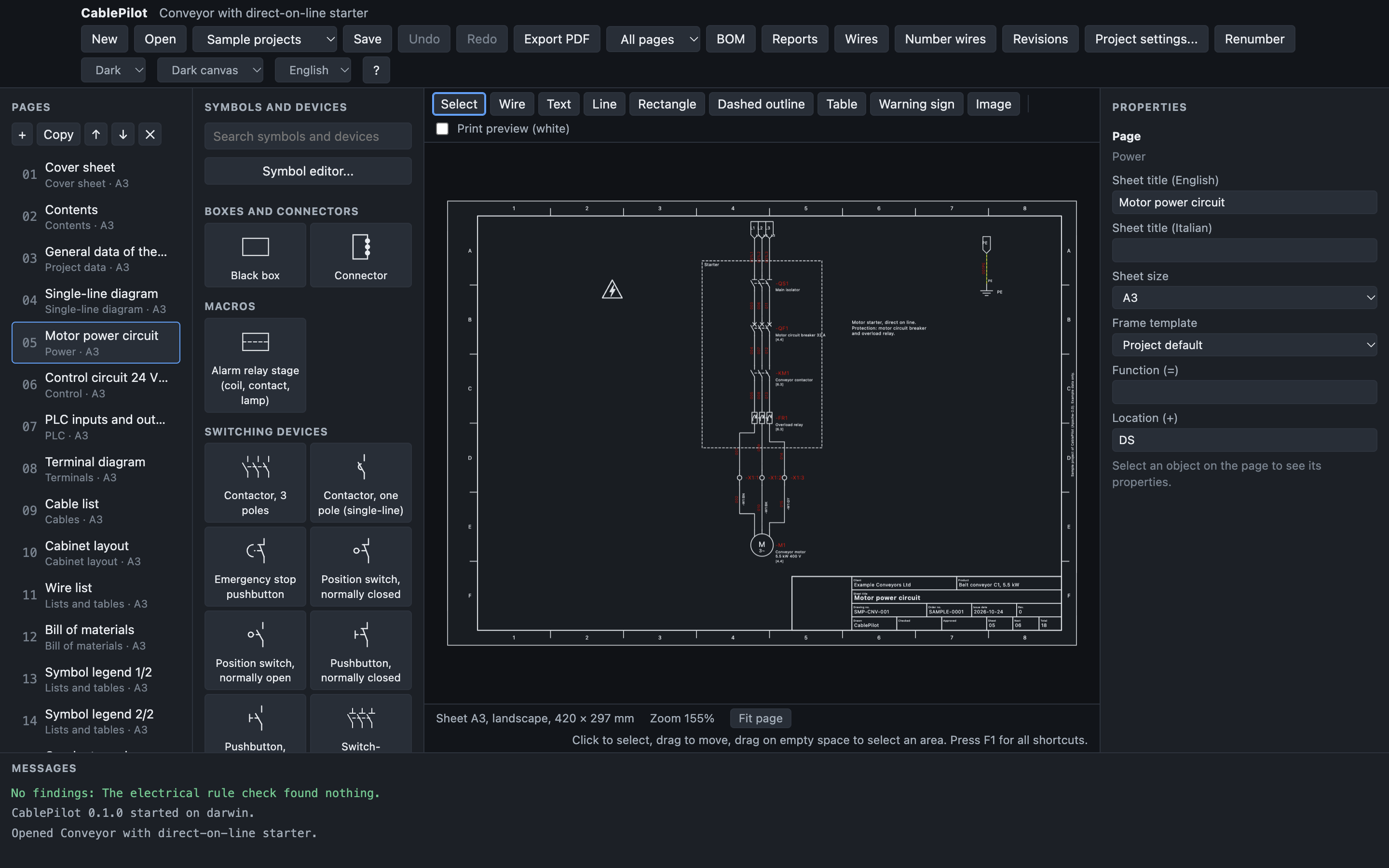Delete the page with the X icon

tap(150, 135)
